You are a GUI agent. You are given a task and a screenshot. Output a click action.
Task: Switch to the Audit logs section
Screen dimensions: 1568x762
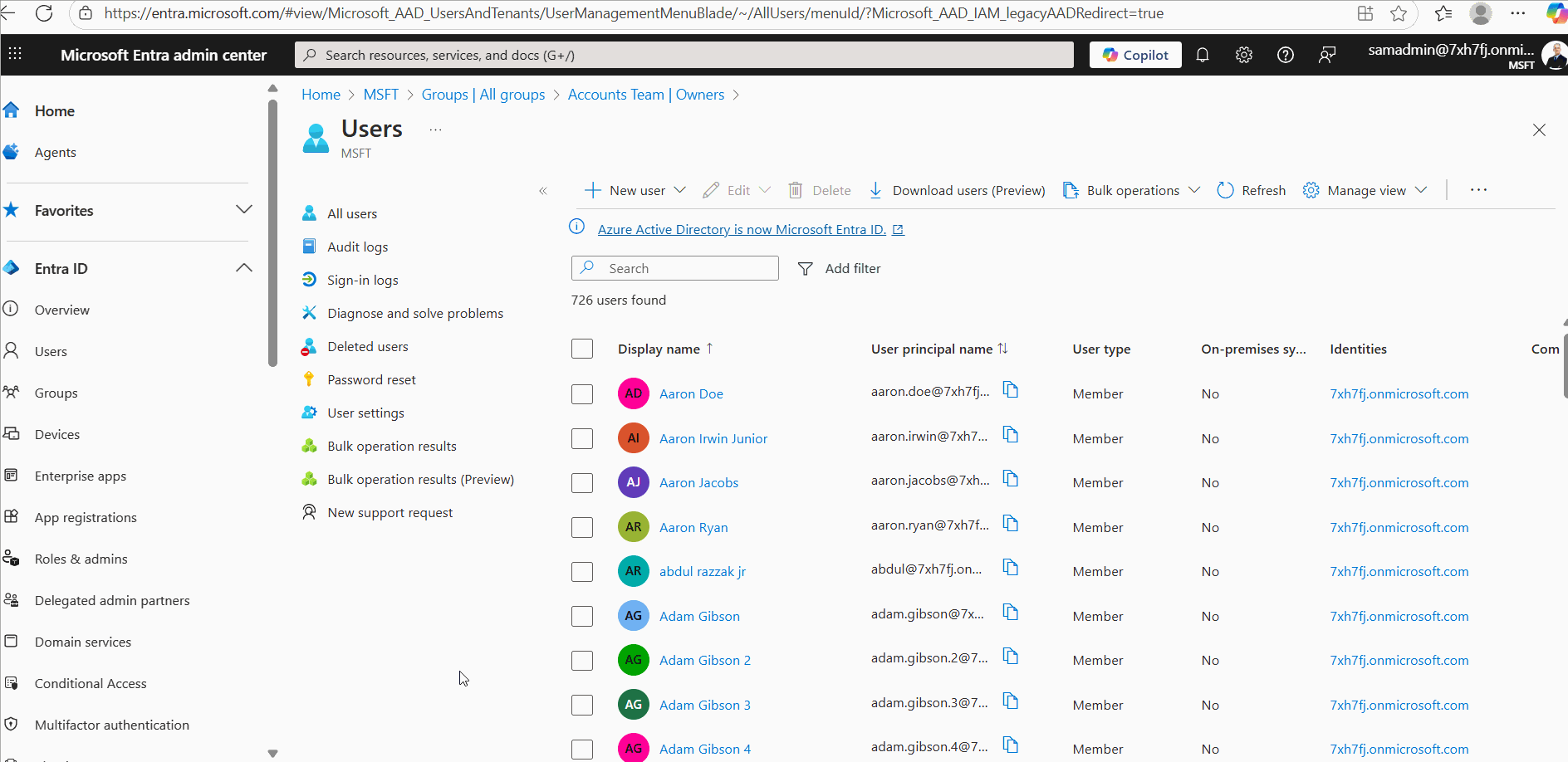coord(357,246)
